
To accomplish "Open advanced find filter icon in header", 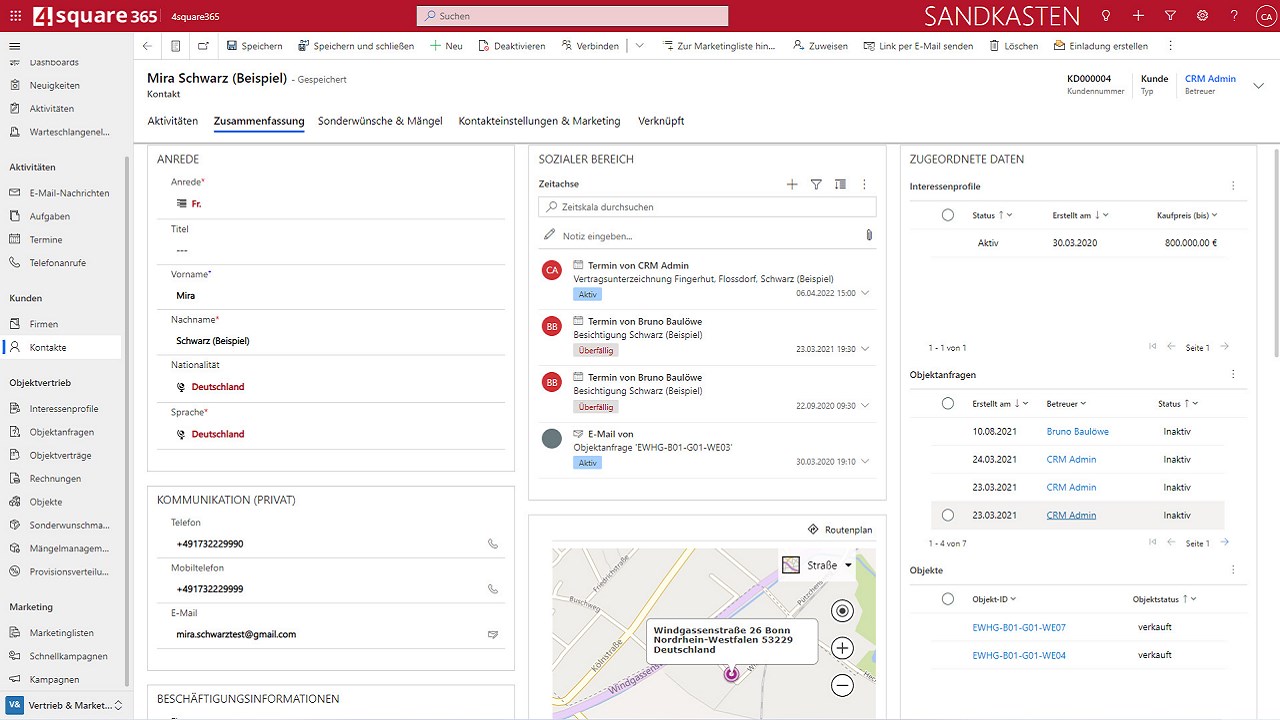I will [x=1170, y=16].
